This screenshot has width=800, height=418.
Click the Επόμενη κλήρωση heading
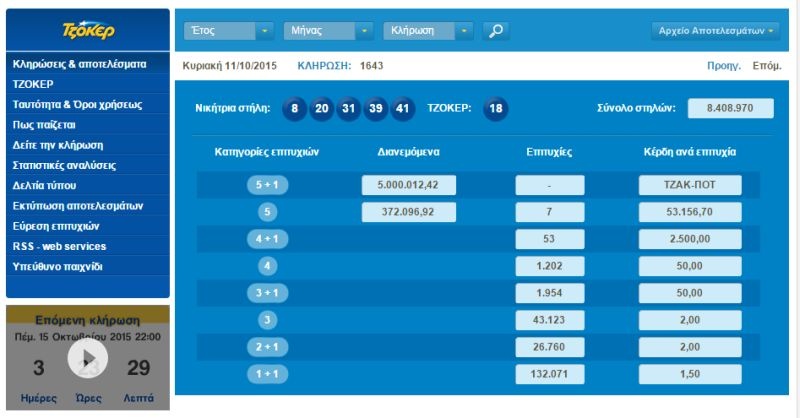coord(88,321)
